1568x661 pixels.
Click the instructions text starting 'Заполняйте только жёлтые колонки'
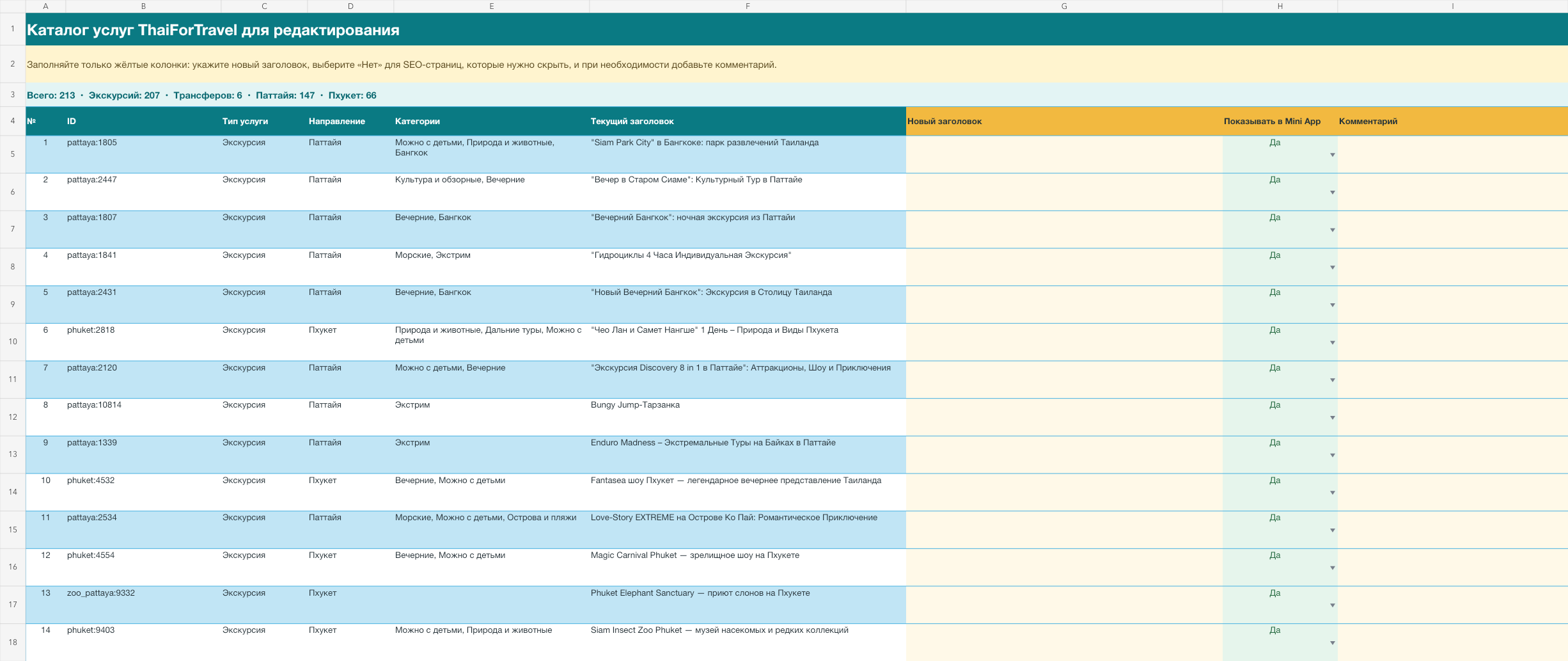[x=402, y=65]
